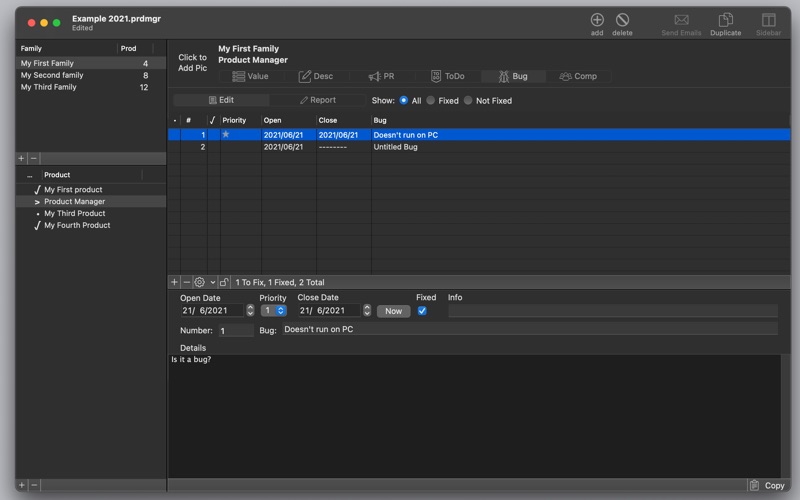Click to Add Pic placeholder
800x500 pixels.
(192, 63)
